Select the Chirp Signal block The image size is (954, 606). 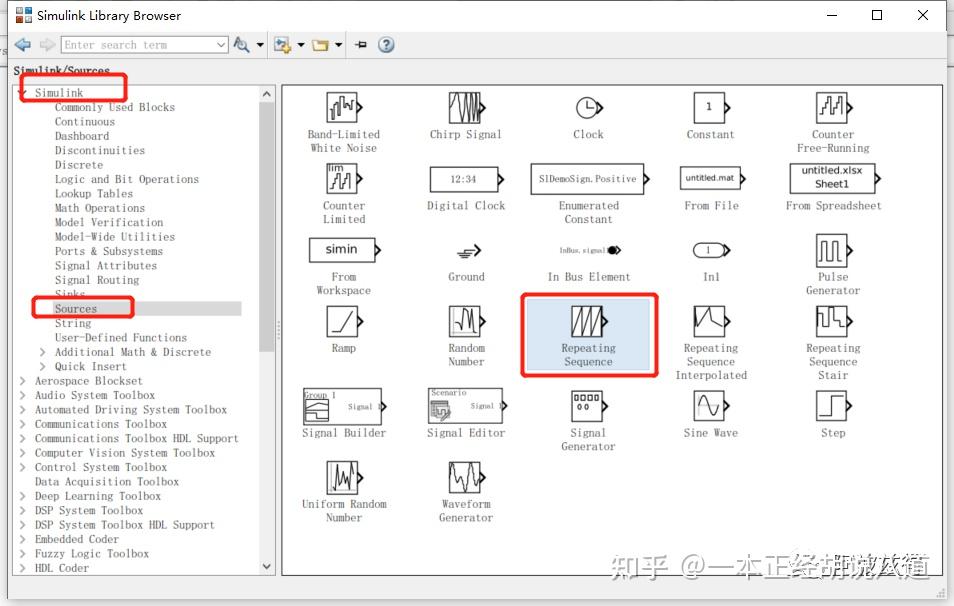[467, 108]
